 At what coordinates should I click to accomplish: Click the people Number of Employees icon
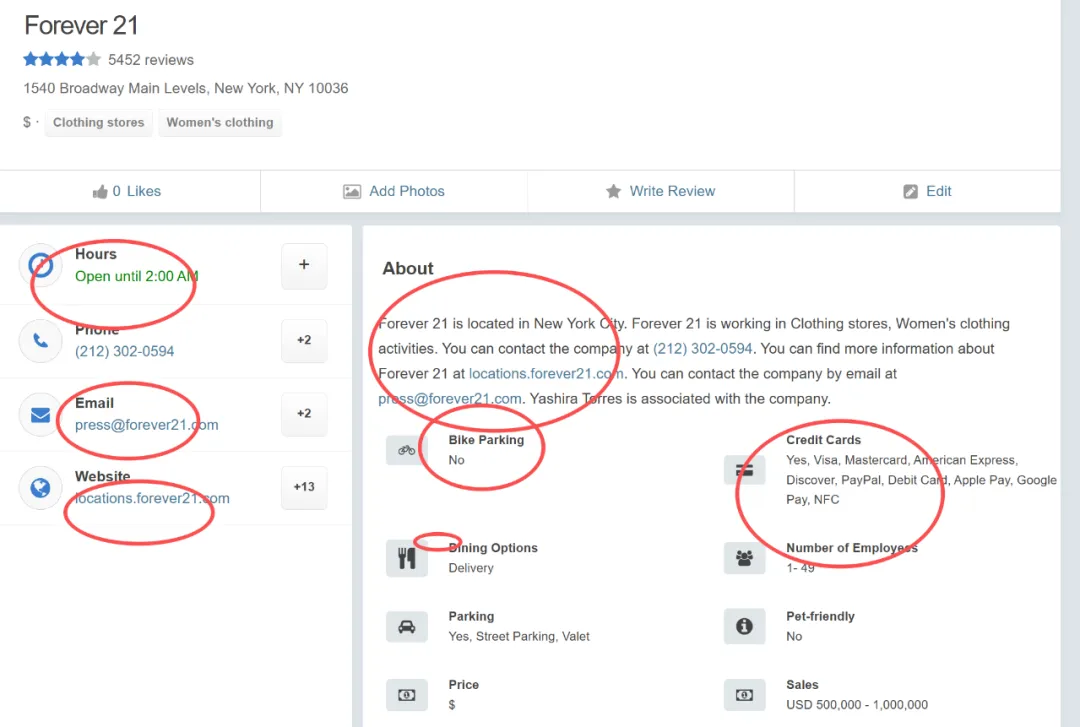(x=744, y=557)
